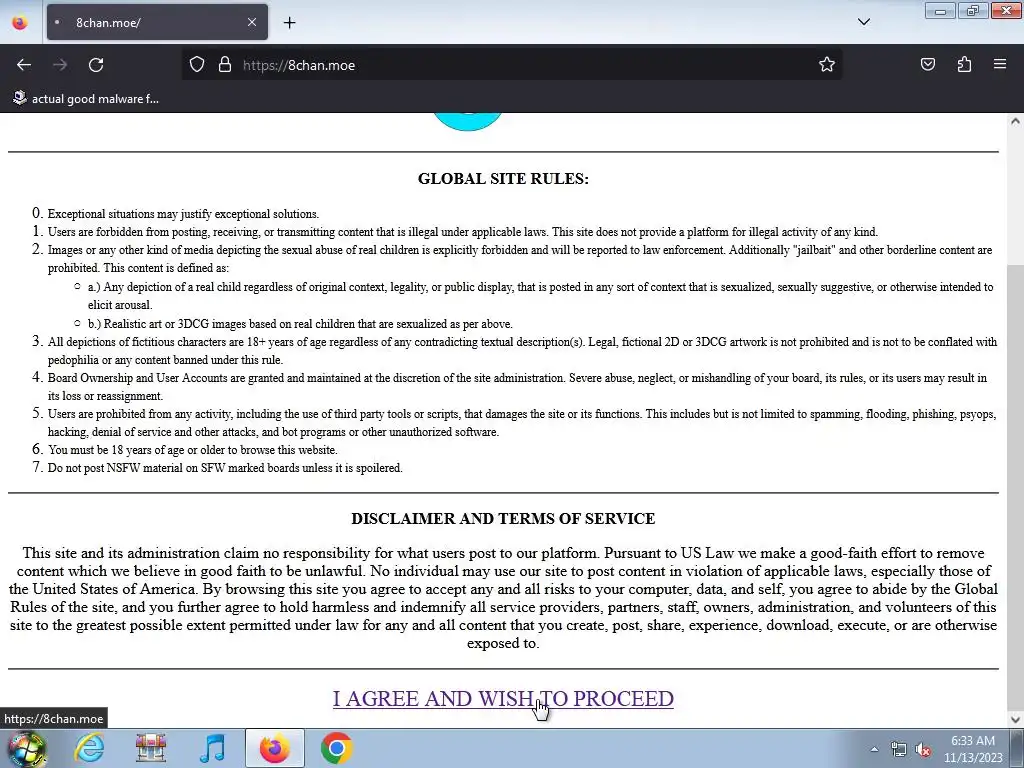Open the music note taskbar app
The width and height of the screenshot is (1024, 768).
pos(212,748)
